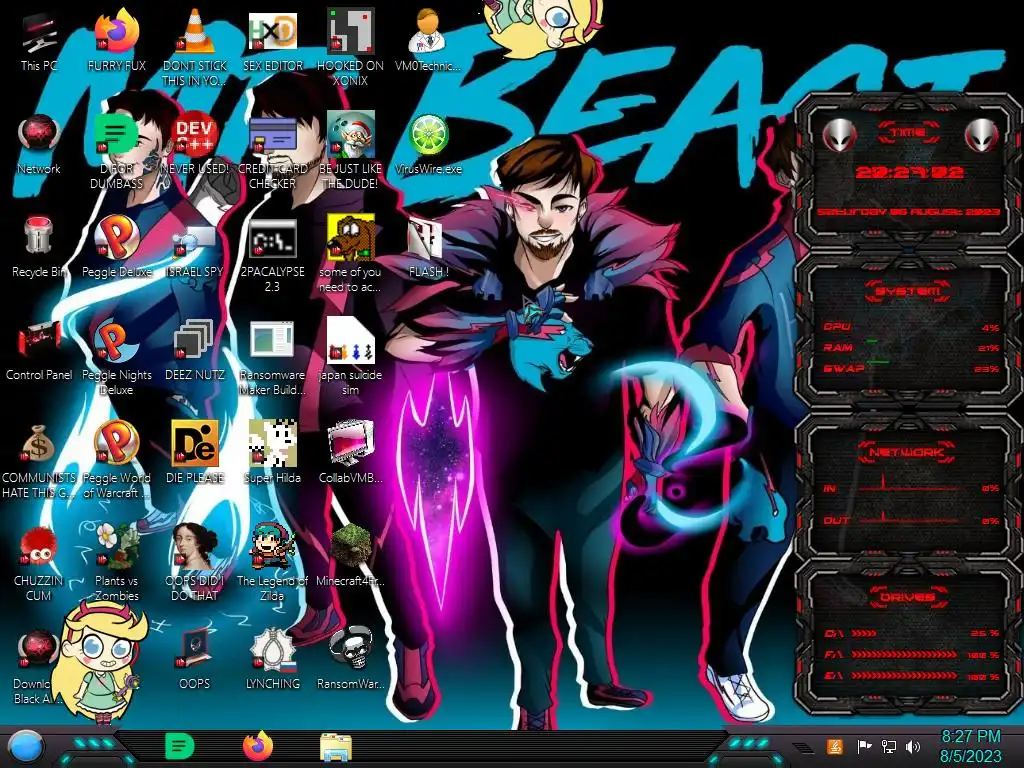Click the orange Java tray icon
Screen dimensions: 1024x768
834,746
